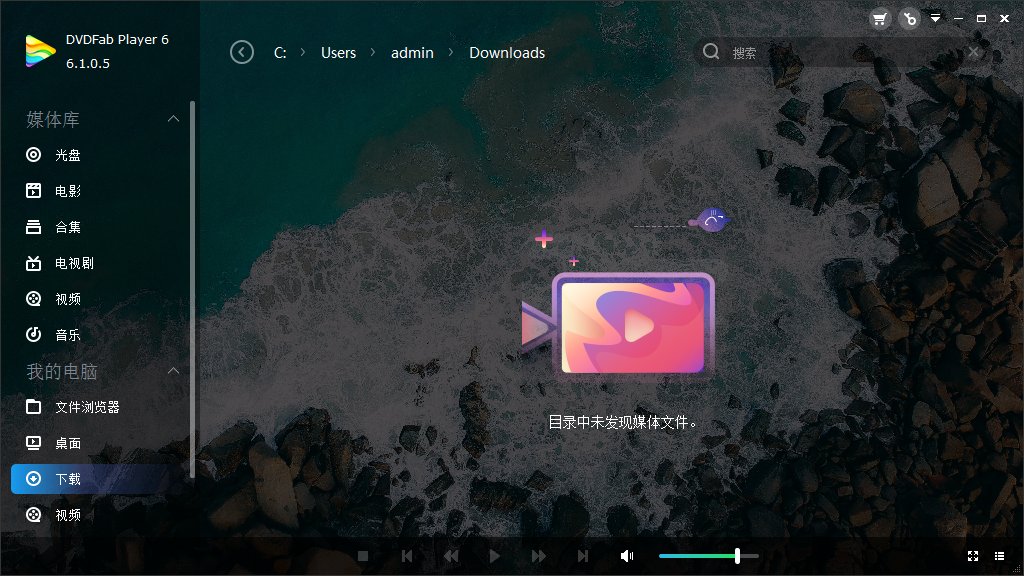Screen dimensions: 1024x576
Task: Switch to the 桌面 (Desktop) view
Action: point(32,443)
